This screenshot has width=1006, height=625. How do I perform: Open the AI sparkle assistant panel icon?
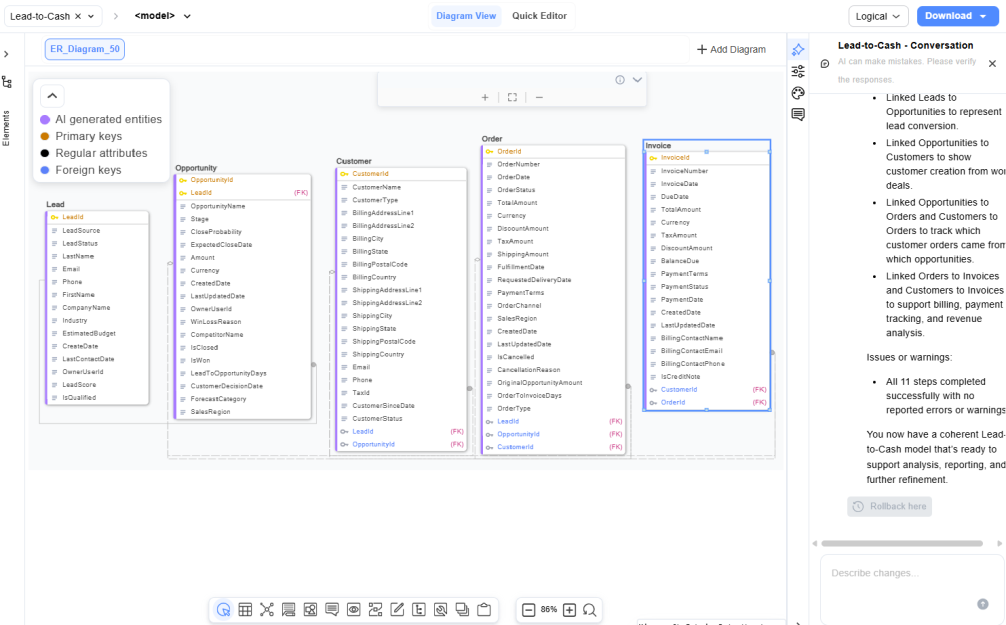point(798,49)
